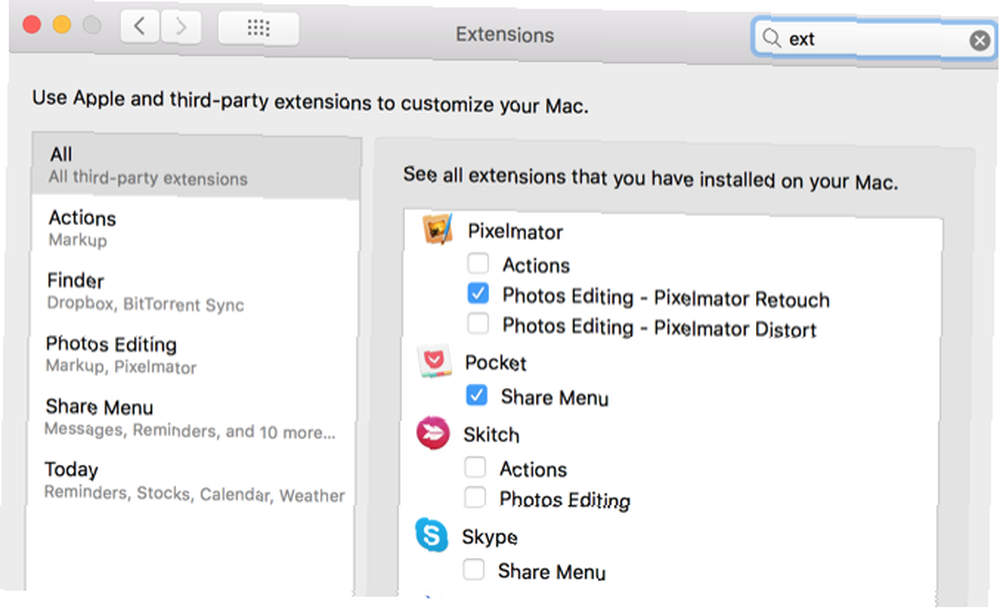Click 'Dropbox, BitTorrent Sync' subtitle text

pyautogui.click(x=145, y=304)
